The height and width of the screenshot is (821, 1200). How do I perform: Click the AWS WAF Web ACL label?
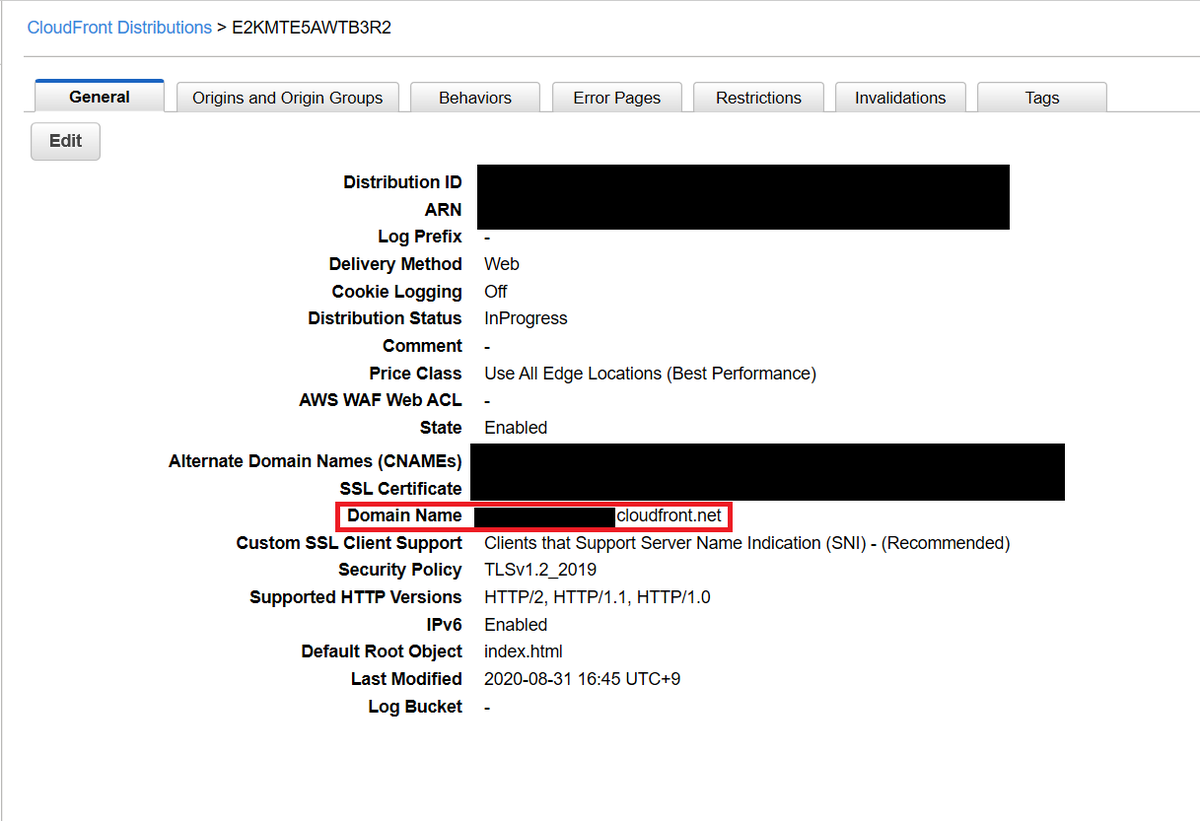[381, 400]
